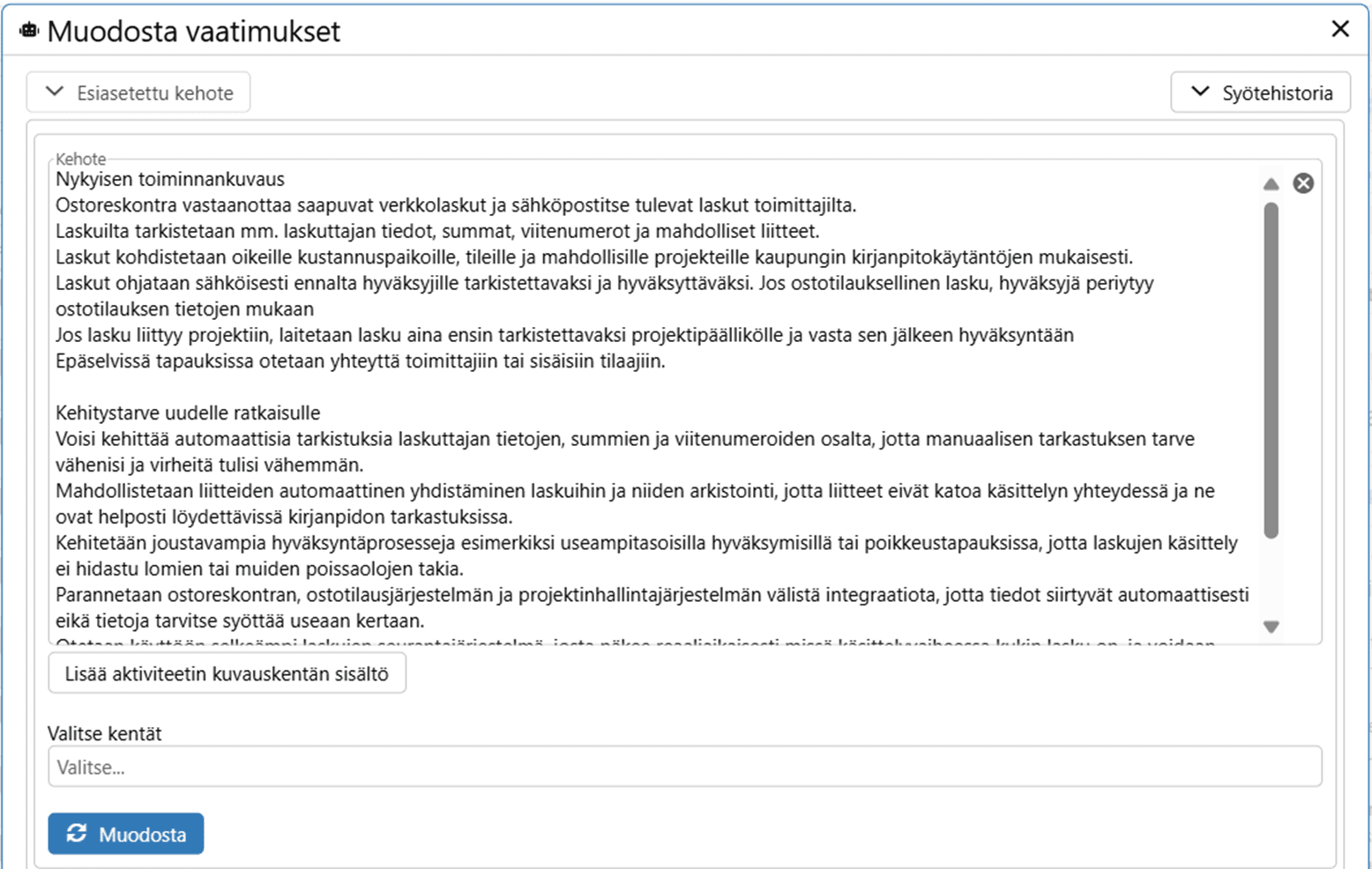Click the line starting 'Epäselvissä tapauksissa'
Image resolution: width=1372 pixels, height=869 pixels.
pos(360,360)
